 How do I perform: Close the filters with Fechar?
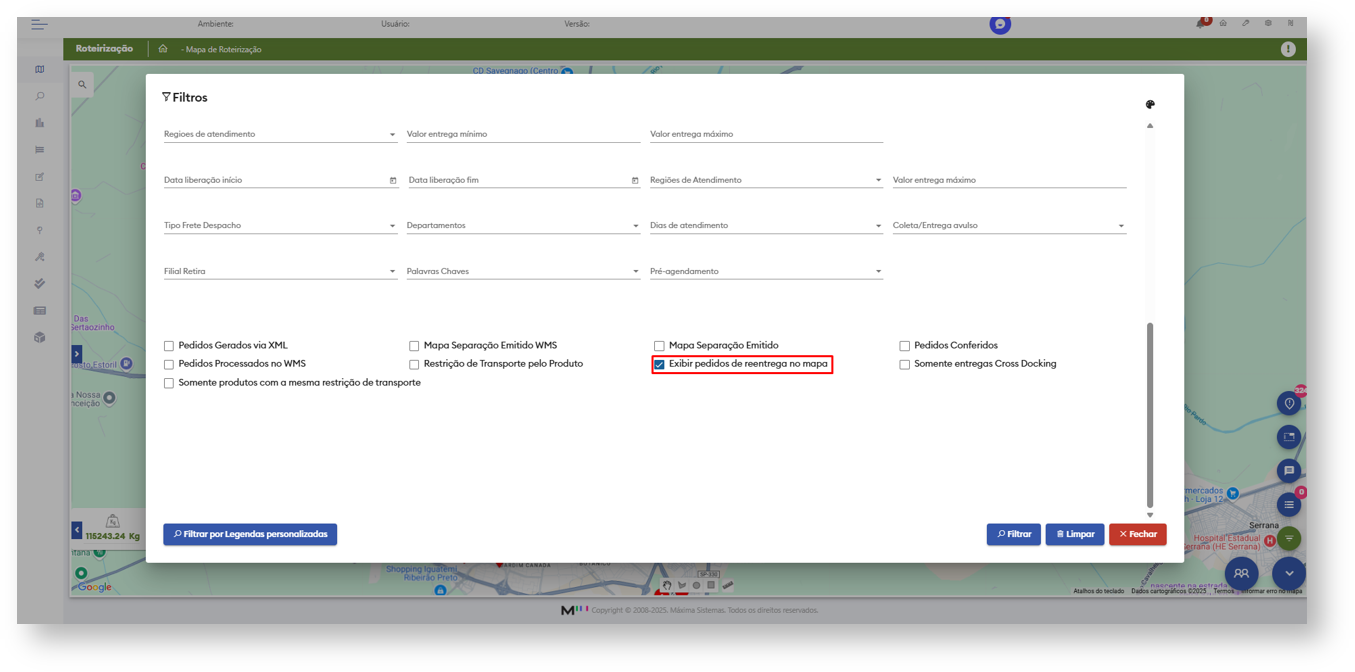[x=1138, y=534]
